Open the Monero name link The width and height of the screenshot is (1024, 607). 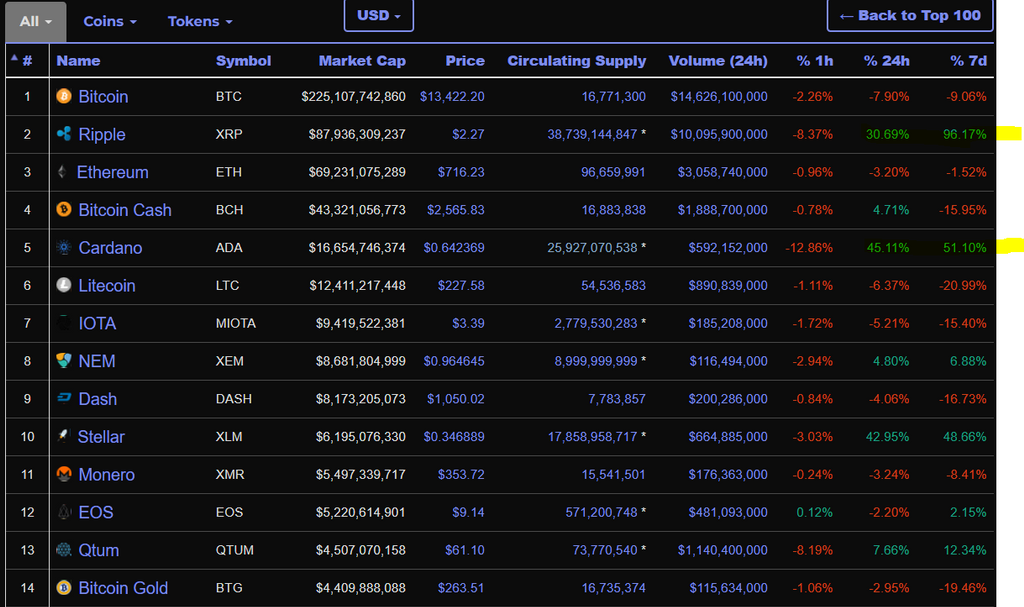click(x=106, y=475)
